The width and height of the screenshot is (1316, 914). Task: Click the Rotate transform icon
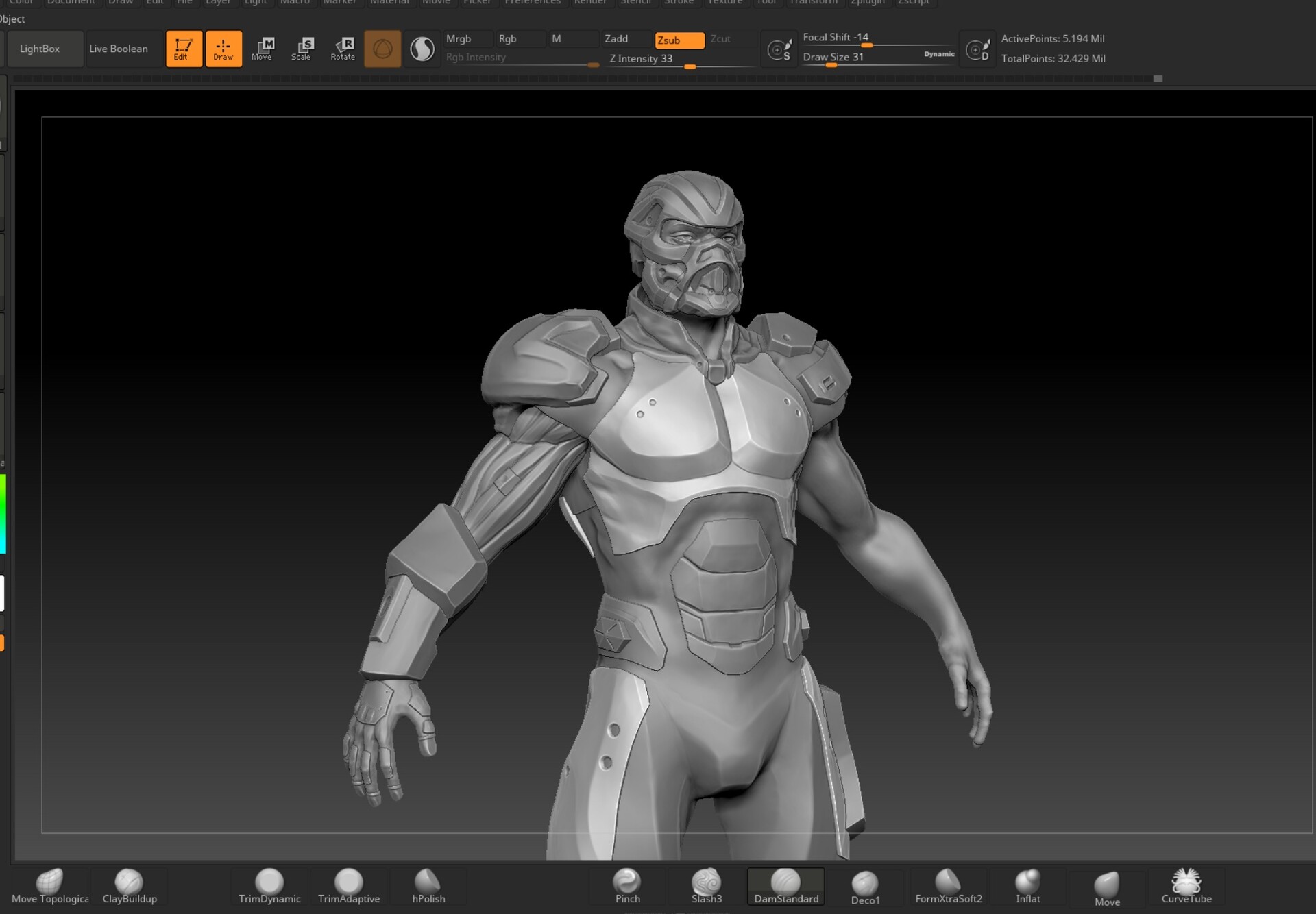point(343,49)
